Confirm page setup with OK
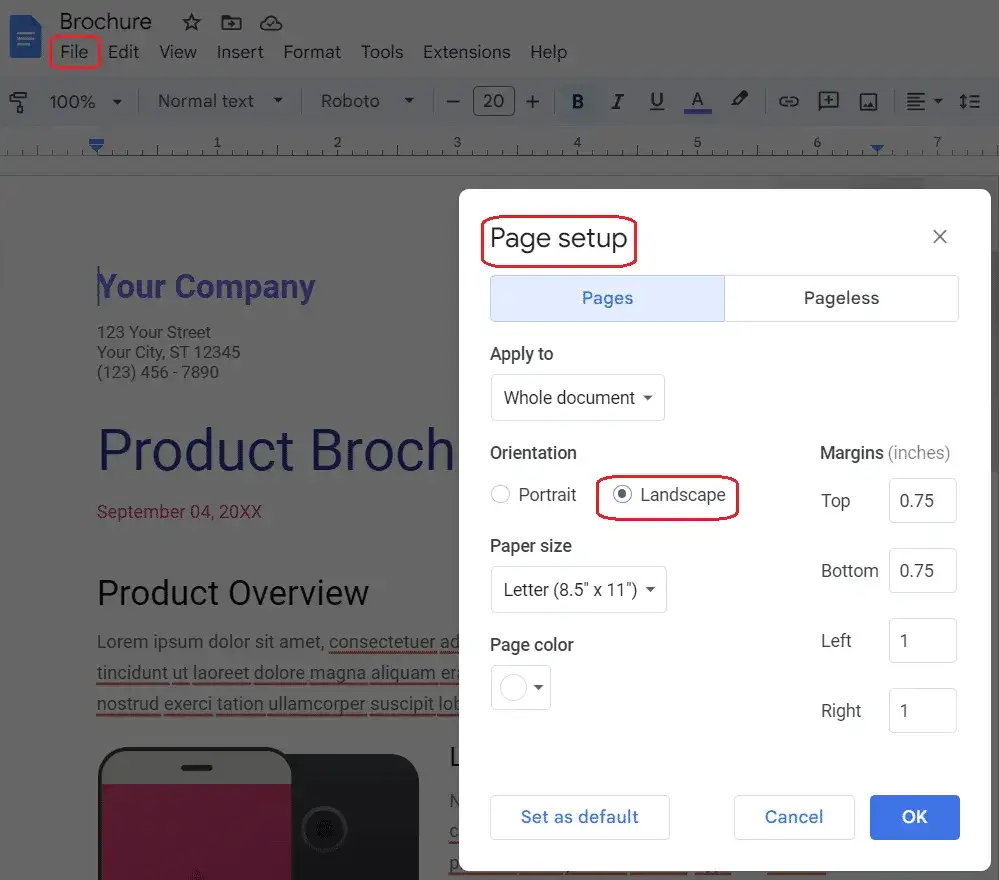 [914, 817]
